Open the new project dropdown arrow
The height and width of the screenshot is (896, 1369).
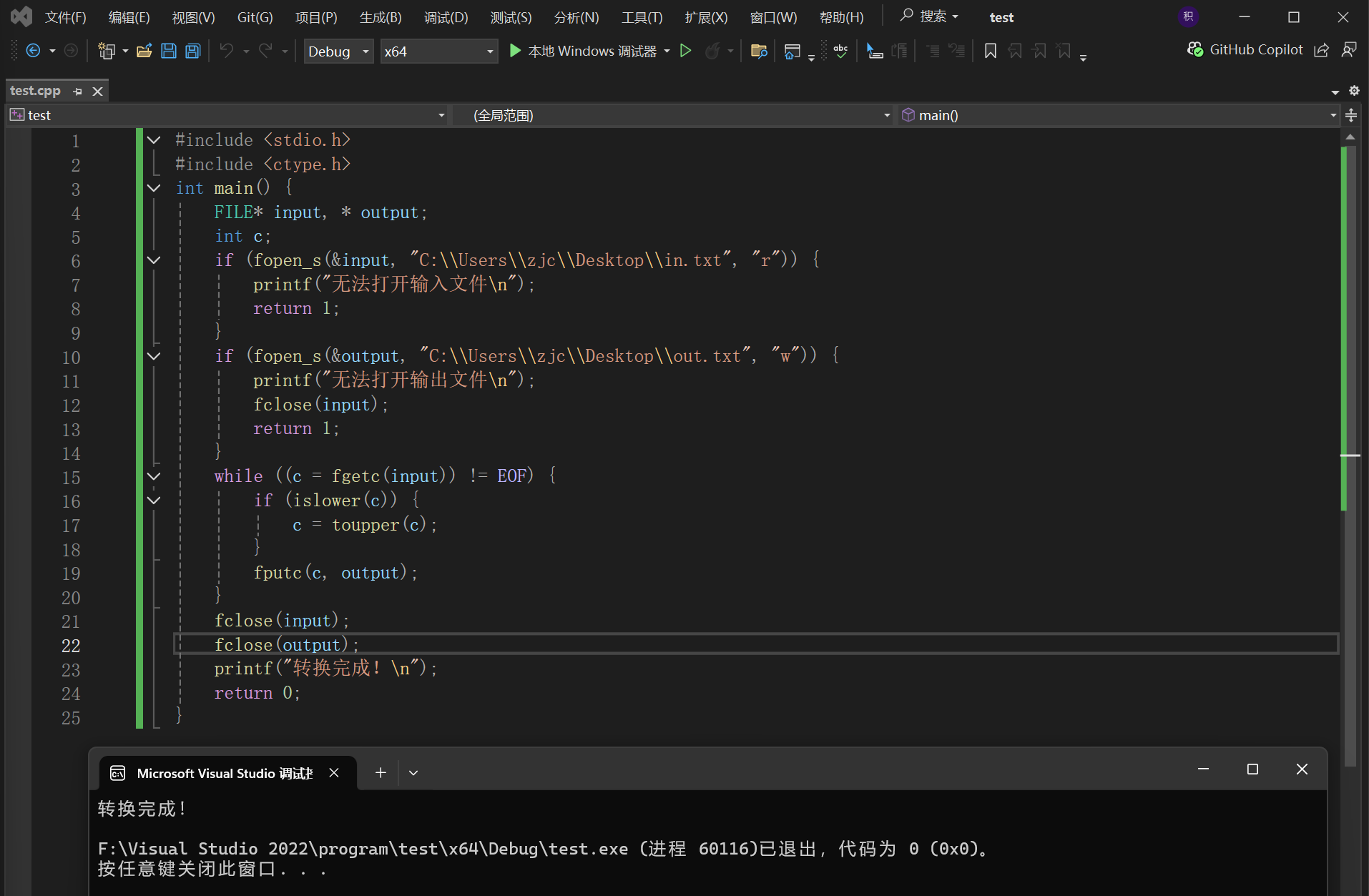point(125,51)
